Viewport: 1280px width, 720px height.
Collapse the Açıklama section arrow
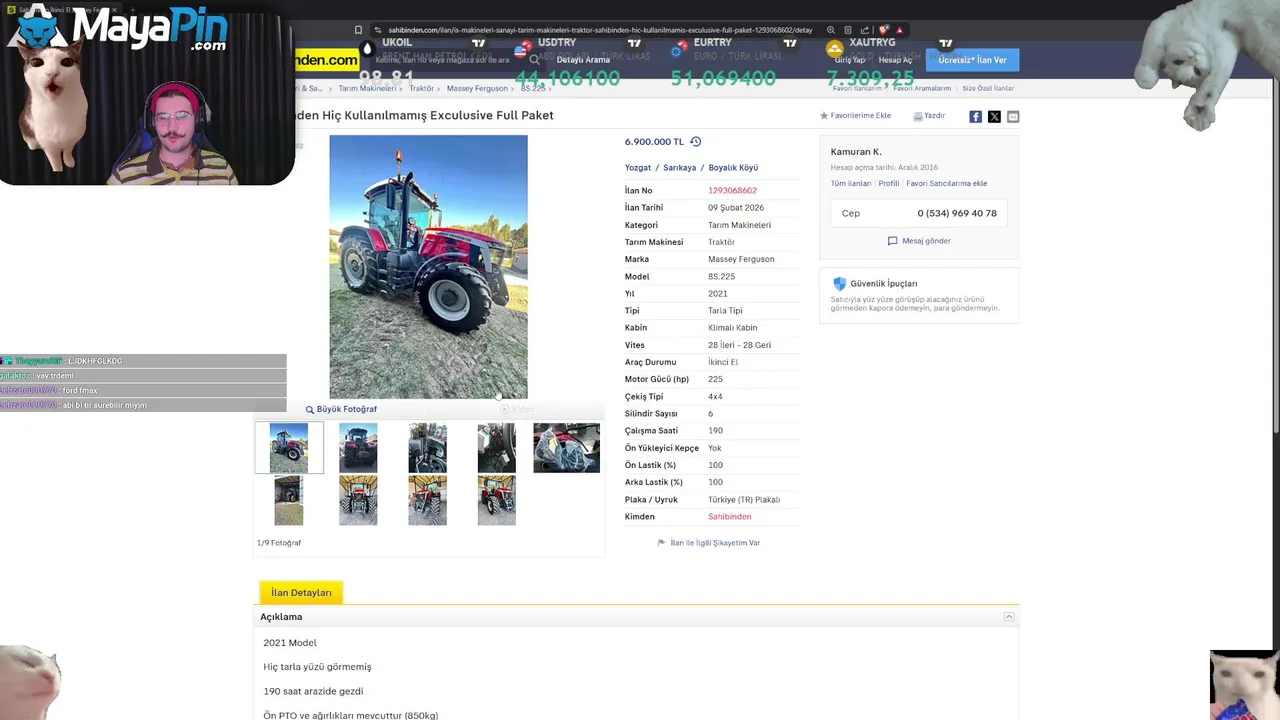coord(1009,617)
